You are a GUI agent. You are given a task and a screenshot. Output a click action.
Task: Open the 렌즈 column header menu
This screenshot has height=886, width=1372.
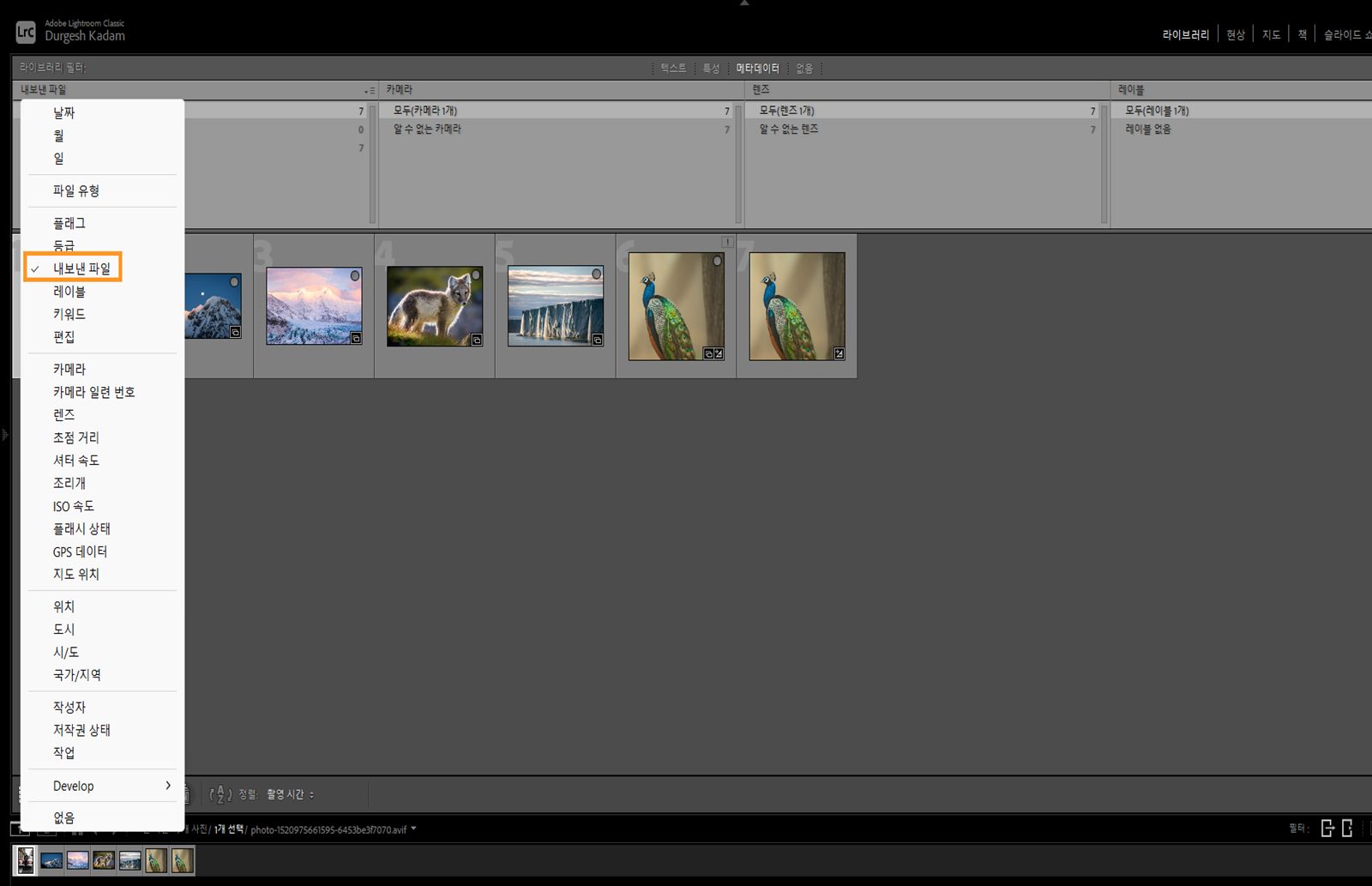tap(761, 89)
